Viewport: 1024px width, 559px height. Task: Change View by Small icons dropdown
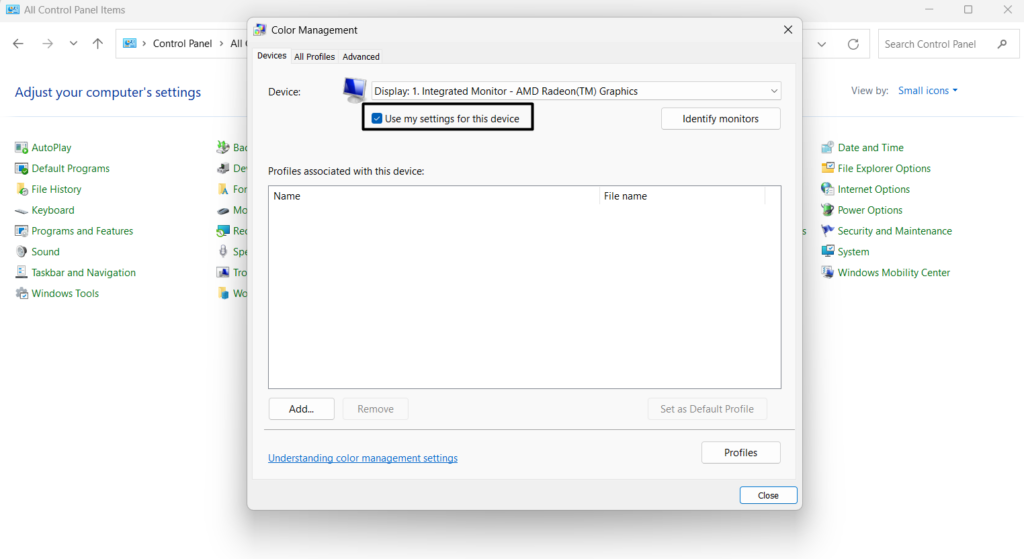[x=927, y=91]
